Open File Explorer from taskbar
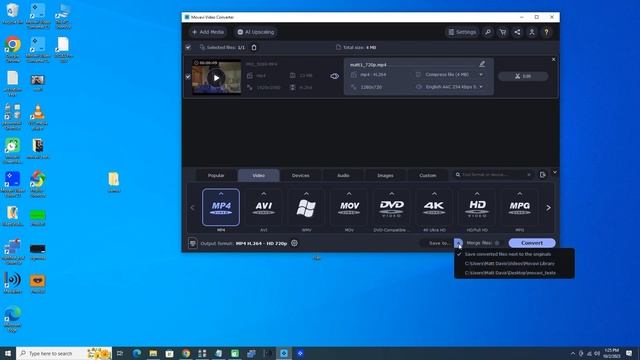This screenshot has height=360, width=640. coord(153,353)
